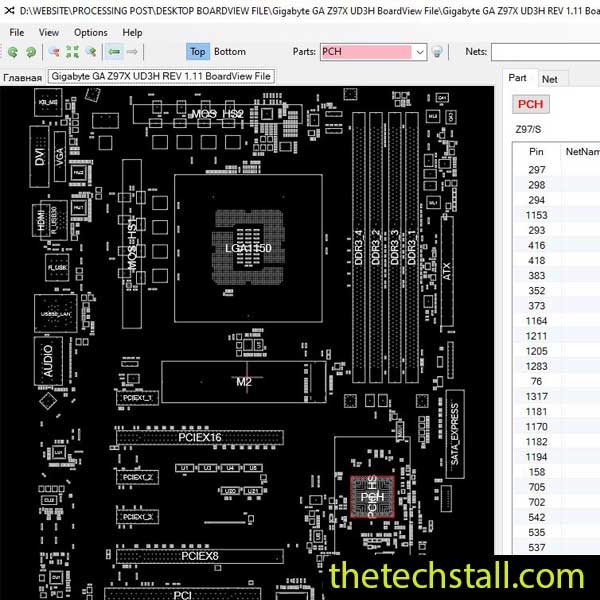The width and height of the screenshot is (600, 600).
Task: Select pin 1153 row in pin list
Action: coord(537,215)
